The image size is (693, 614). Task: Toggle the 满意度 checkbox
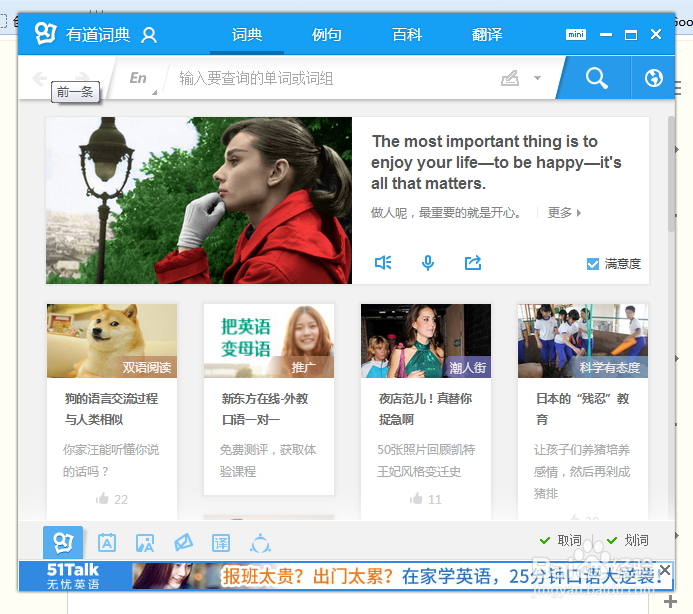coord(593,264)
